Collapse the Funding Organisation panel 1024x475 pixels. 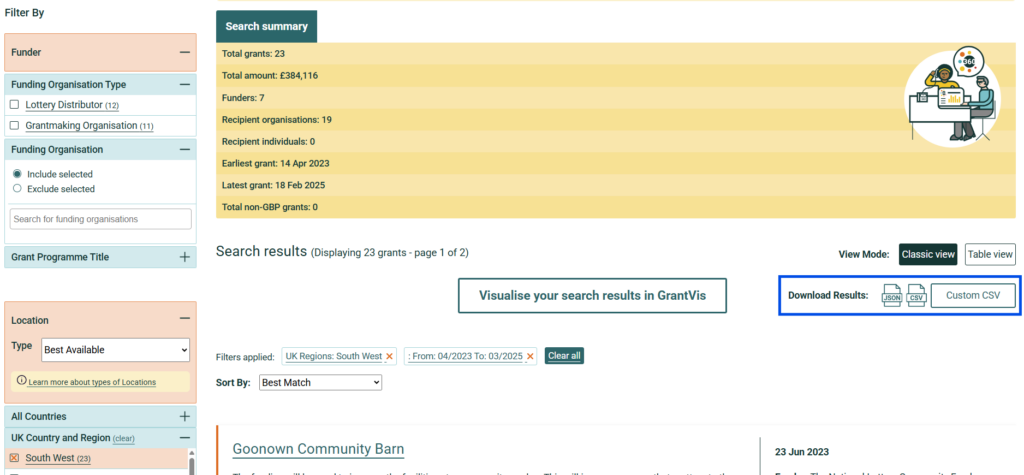point(184,150)
